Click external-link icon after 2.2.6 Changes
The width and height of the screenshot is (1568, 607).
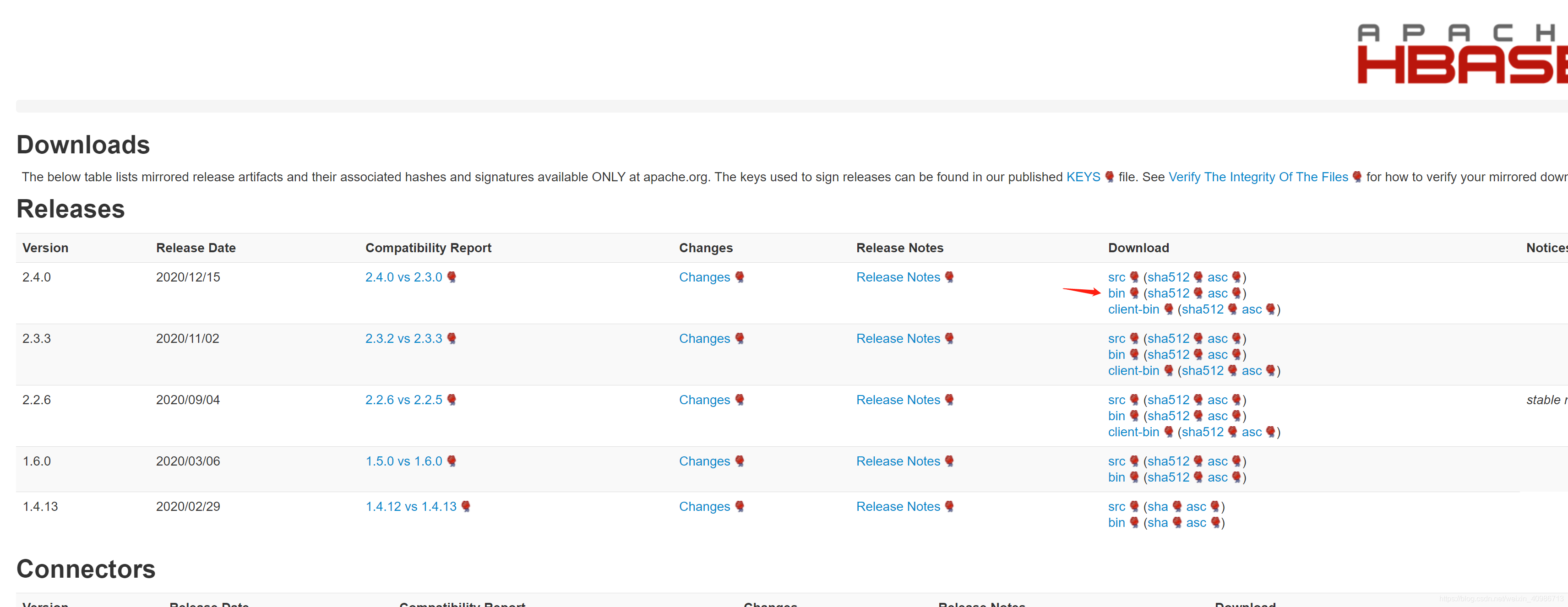click(739, 400)
